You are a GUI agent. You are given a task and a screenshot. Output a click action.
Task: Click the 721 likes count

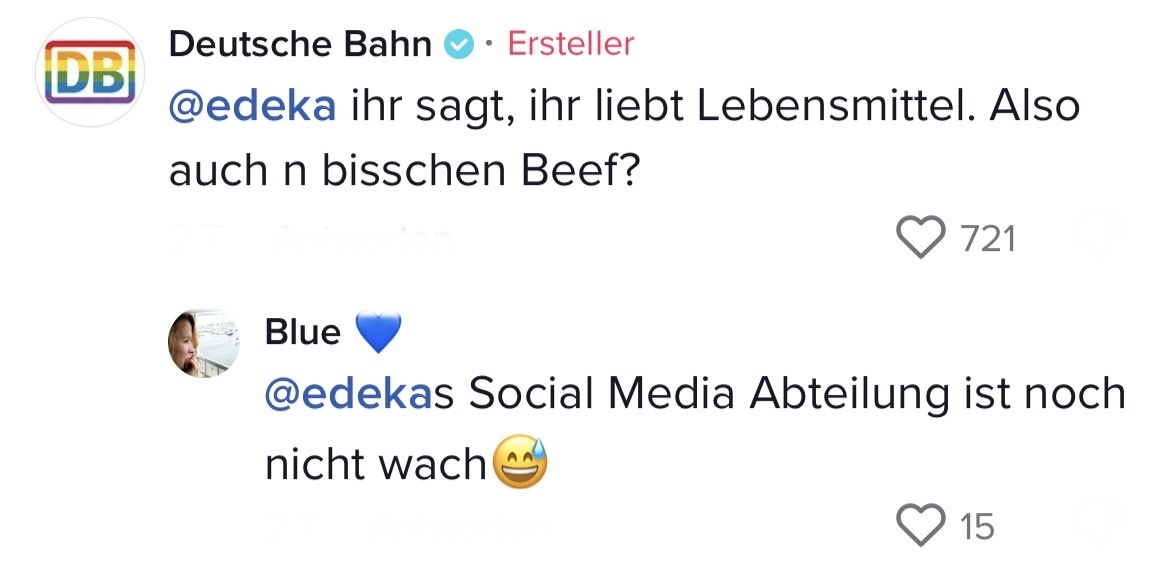pyautogui.click(x=987, y=240)
